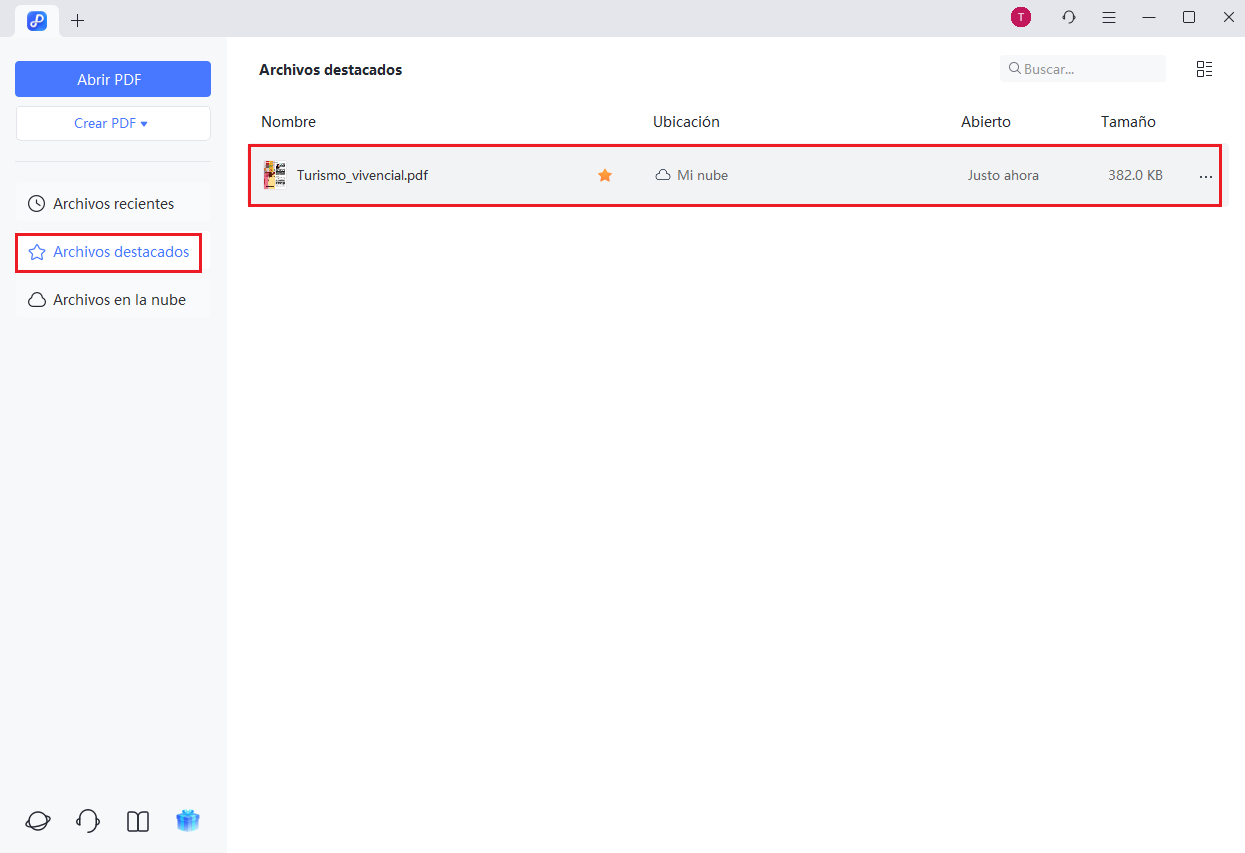Open the Turismo_vivencial.pdf thumbnail

coord(274,175)
